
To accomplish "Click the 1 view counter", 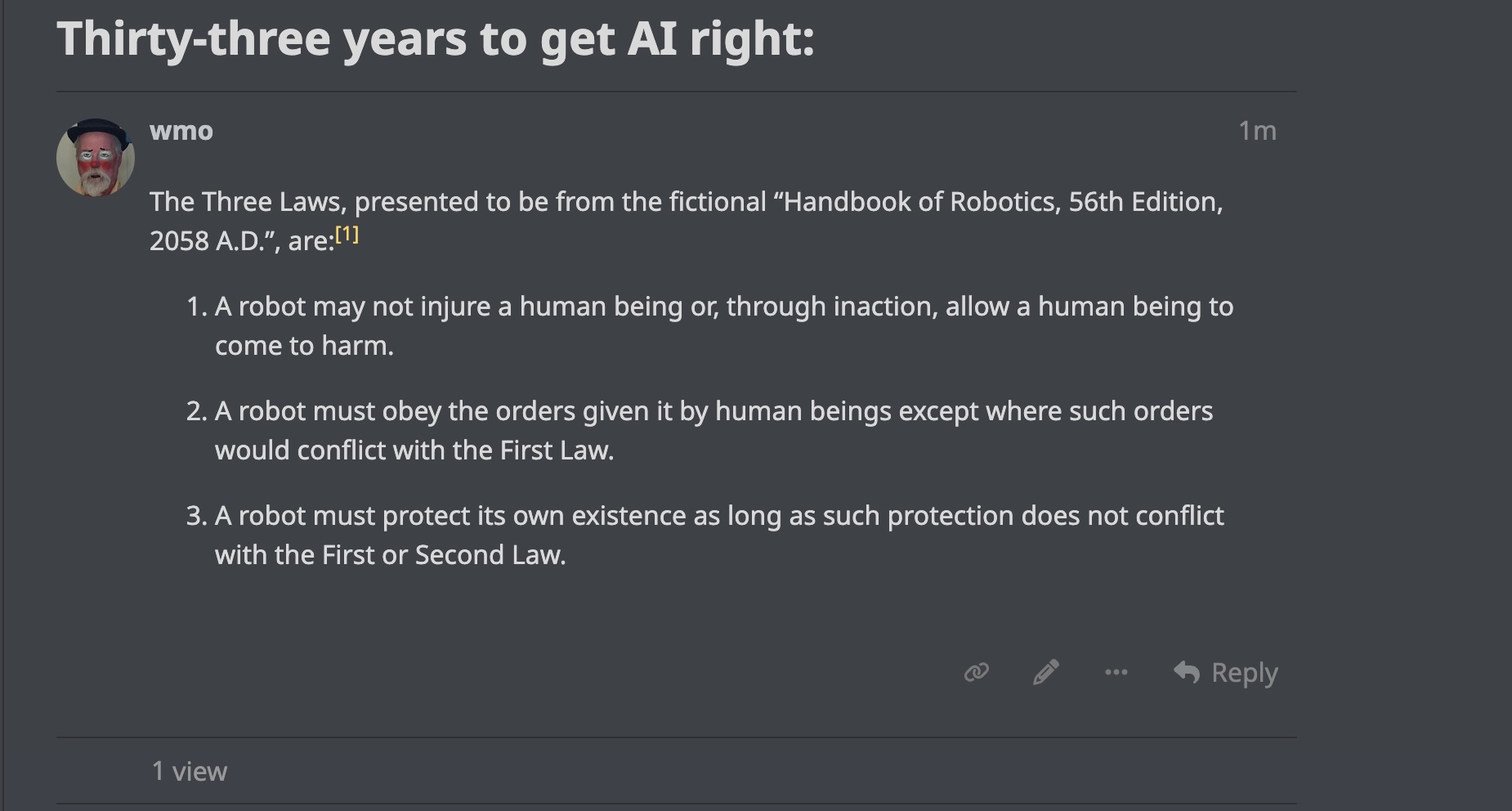I will click(x=190, y=771).
